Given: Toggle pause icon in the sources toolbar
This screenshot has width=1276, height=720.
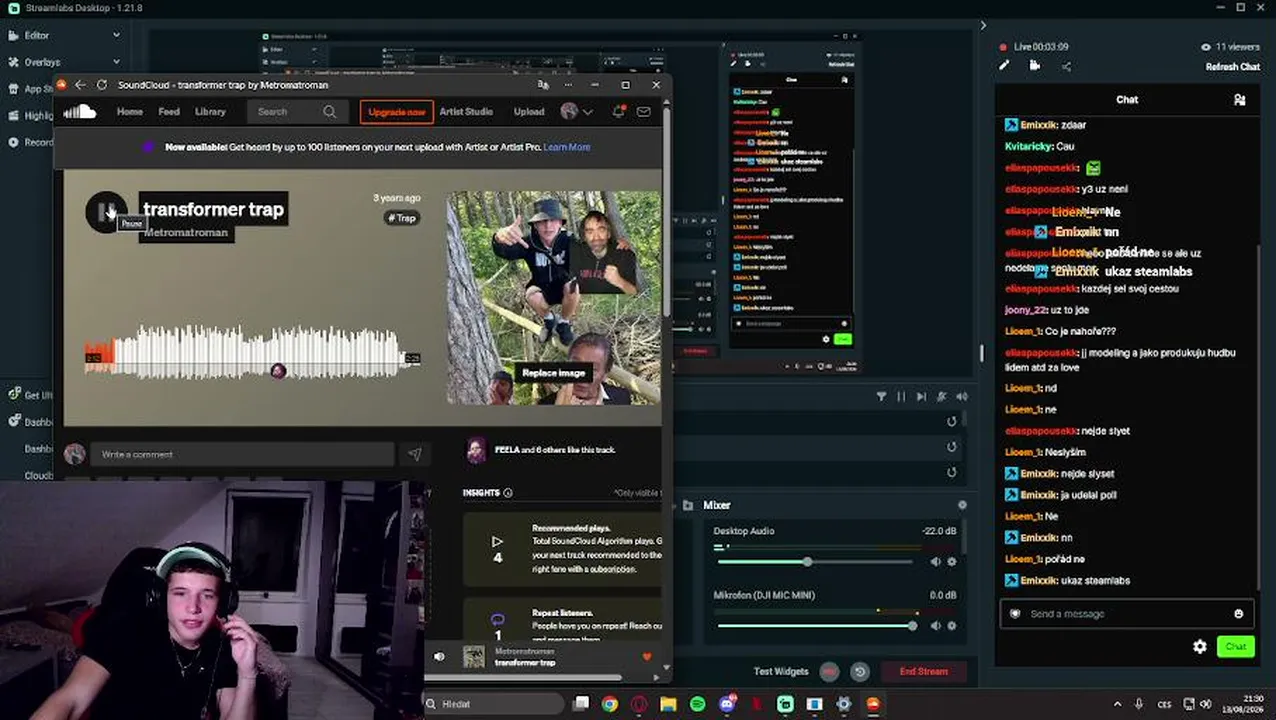Looking at the screenshot, I should [x=901, y=397].
